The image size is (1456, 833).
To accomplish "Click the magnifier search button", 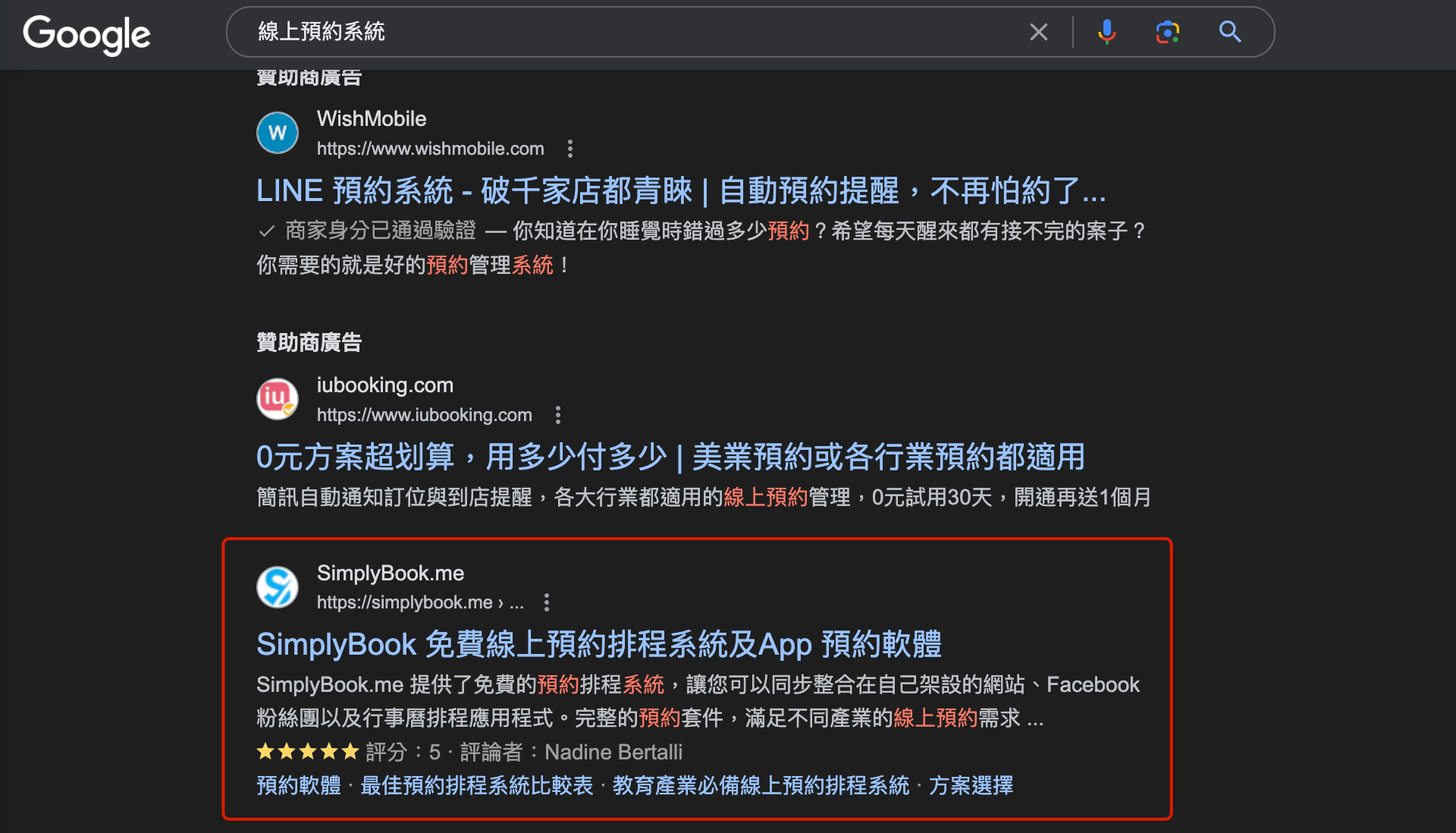I will [1229, 32].
